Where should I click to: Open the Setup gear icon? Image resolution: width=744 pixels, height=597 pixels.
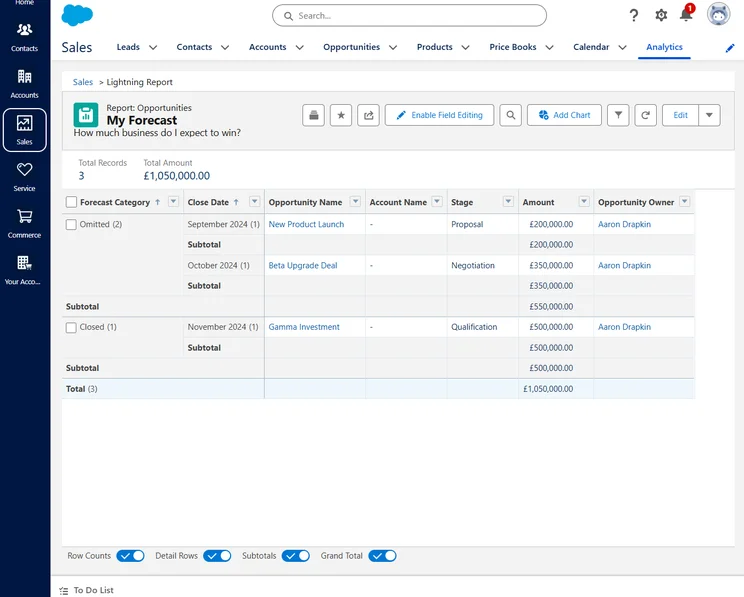click(661, 16)
